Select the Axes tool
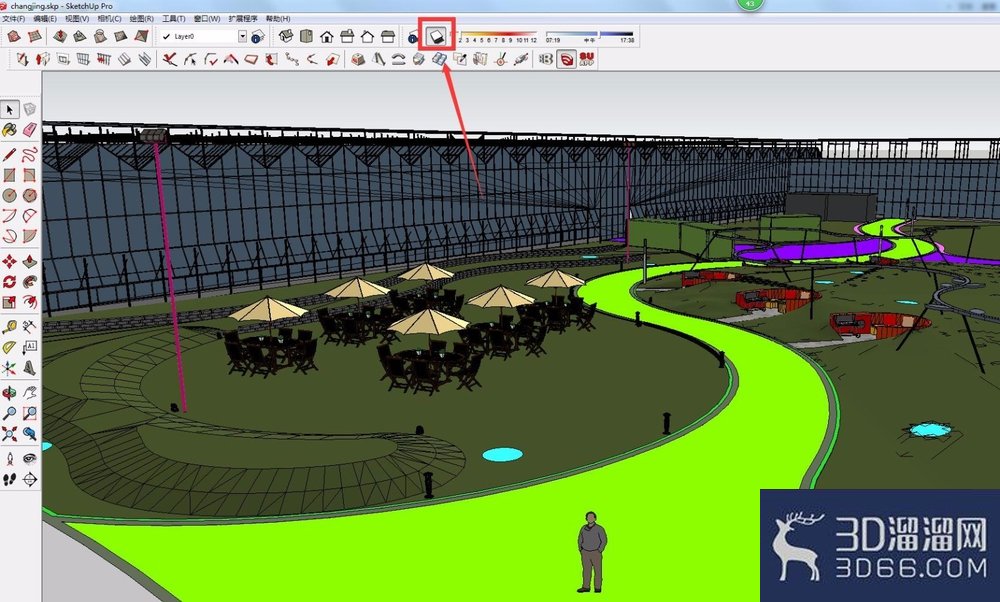Screen dimensions: 1000x602 (10, 368)
